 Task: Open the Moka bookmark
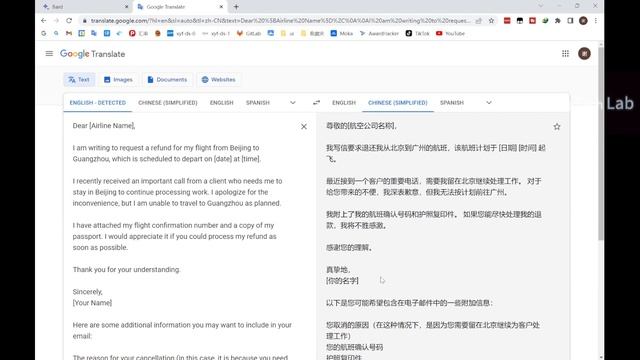(x=342, y=33)
